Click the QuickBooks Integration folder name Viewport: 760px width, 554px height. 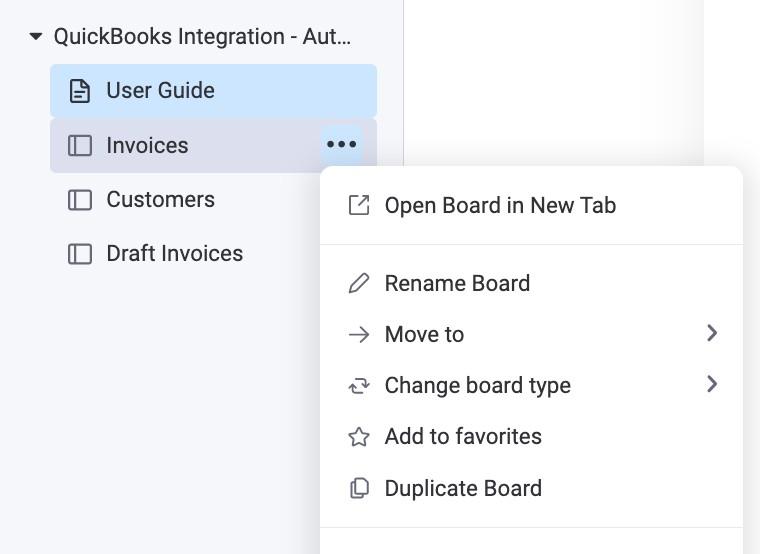click(x=202, y=37)
